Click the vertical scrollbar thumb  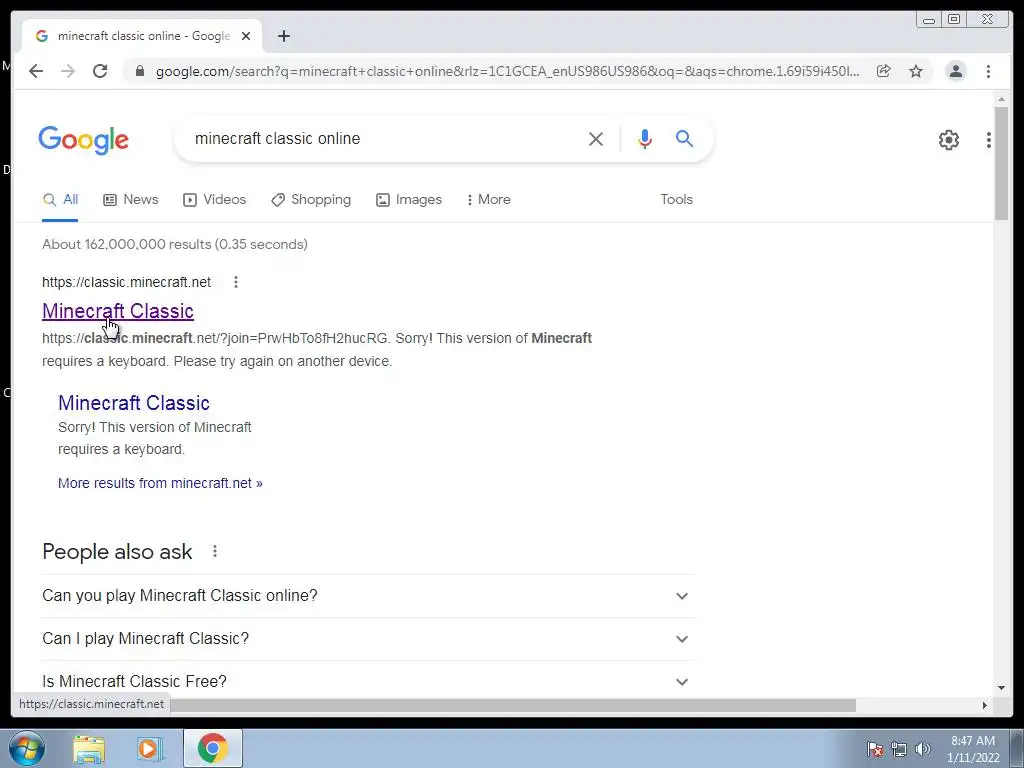click(1001, 163)
